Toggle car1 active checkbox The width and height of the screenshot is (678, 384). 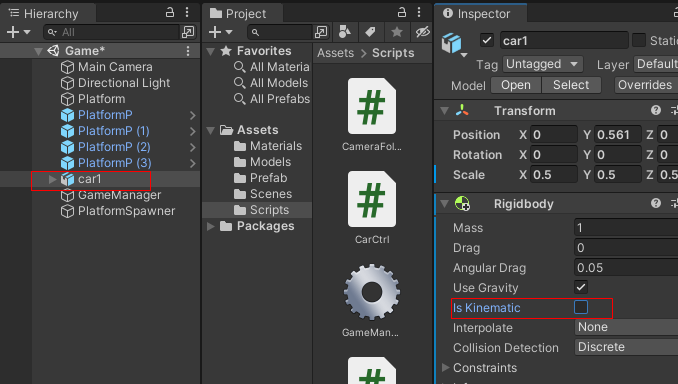point(487,40)
